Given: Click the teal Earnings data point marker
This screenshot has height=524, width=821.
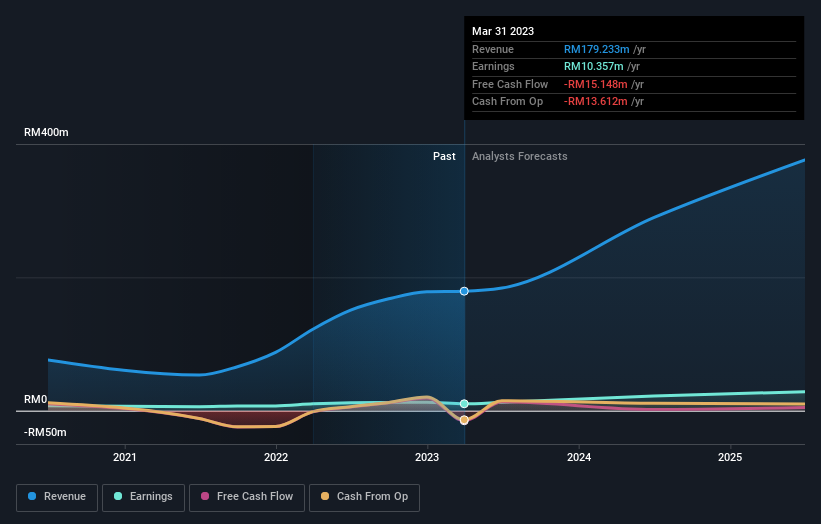Looking at the screenshot, I should coord(464,404).
